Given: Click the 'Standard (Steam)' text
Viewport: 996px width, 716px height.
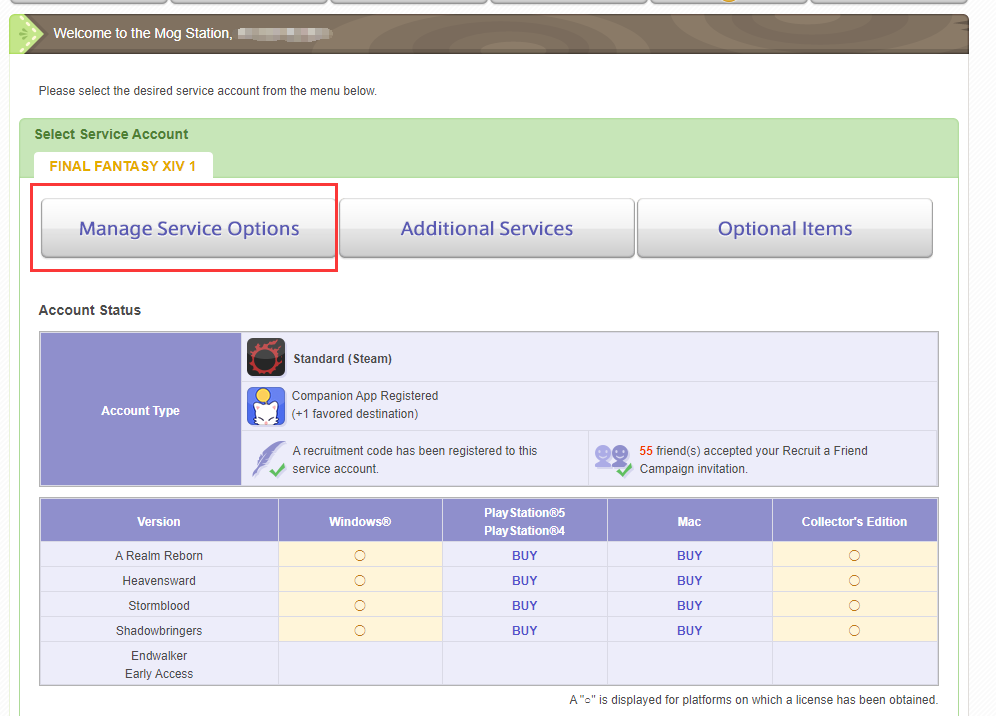Looking at the screenshot, I should tap(342, 358).
